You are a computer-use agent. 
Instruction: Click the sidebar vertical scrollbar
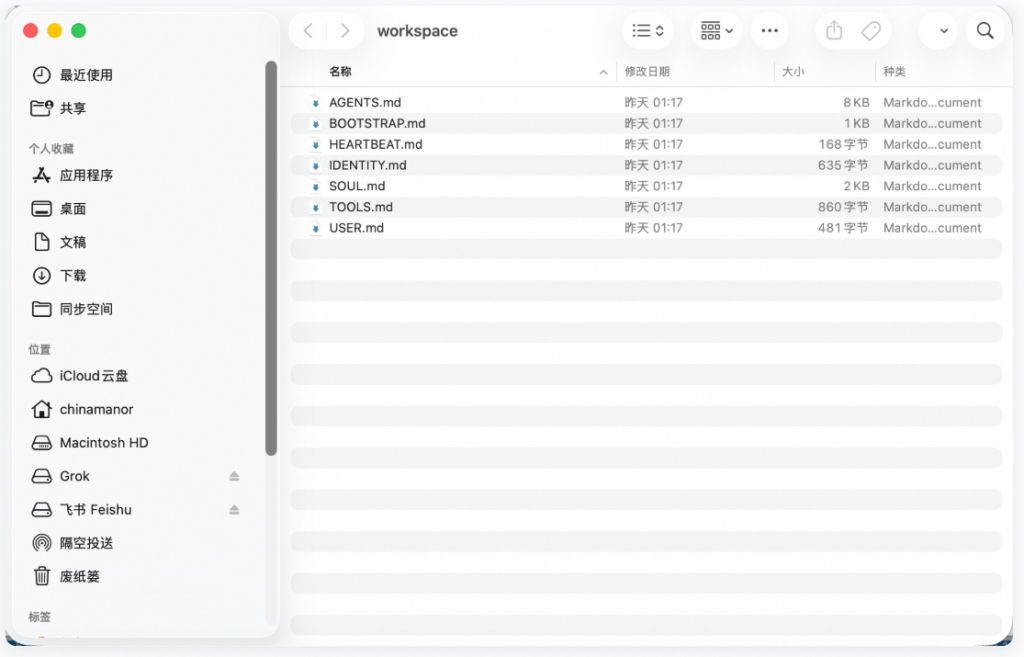[x=271, y=258]
